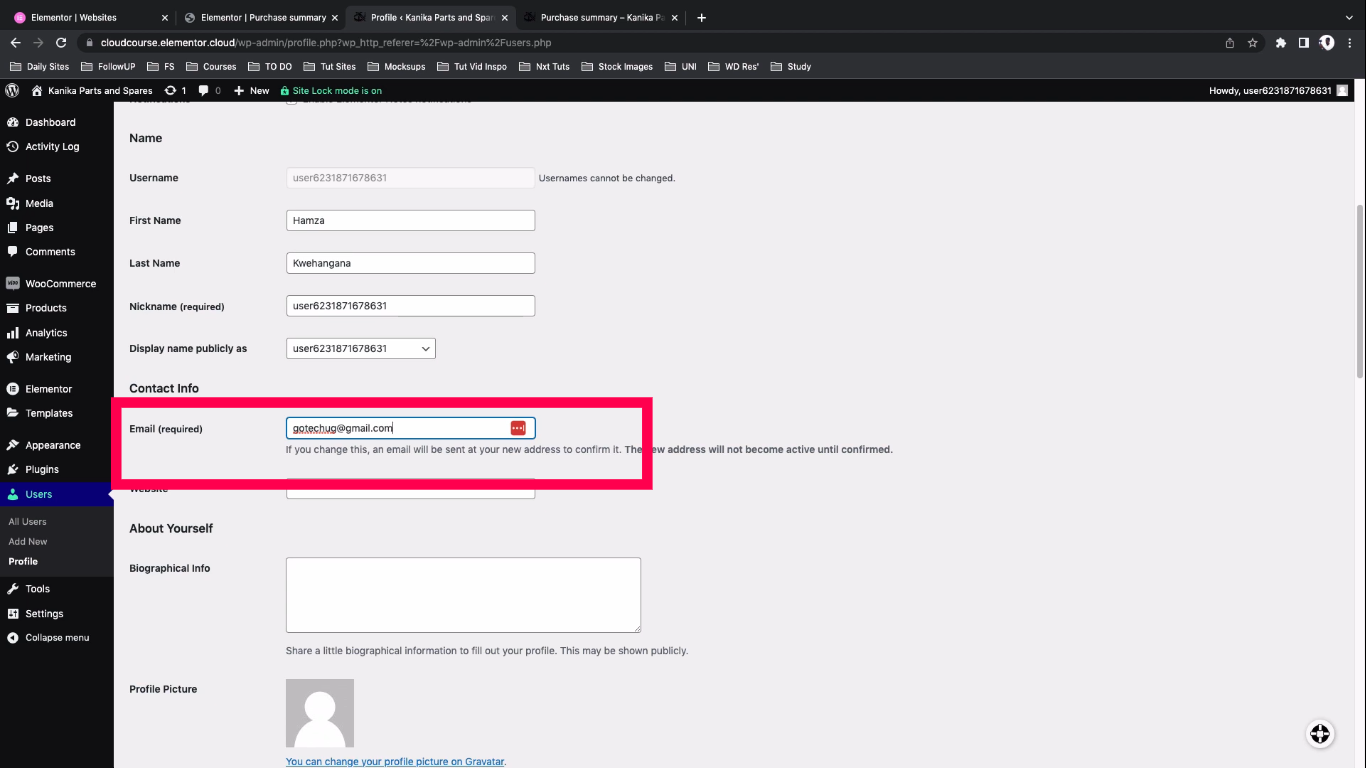Viewport: 1366px width, 768px height.
Task: Click the browser address bar
Action: [x=640, y=43]
